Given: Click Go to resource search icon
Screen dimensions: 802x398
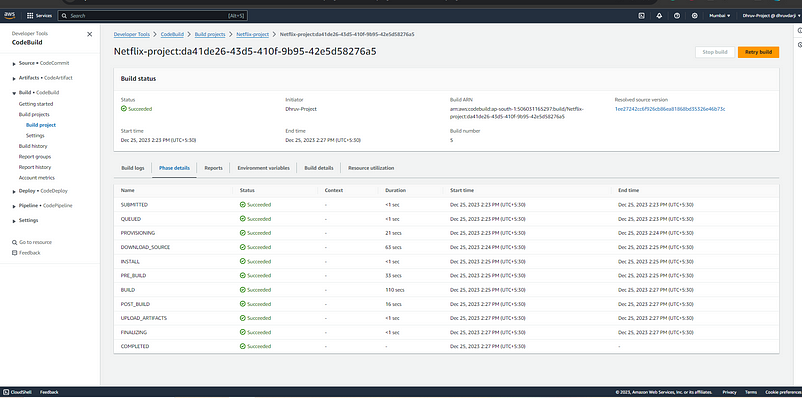Looking at the screenshot, I should click(14, 242).
